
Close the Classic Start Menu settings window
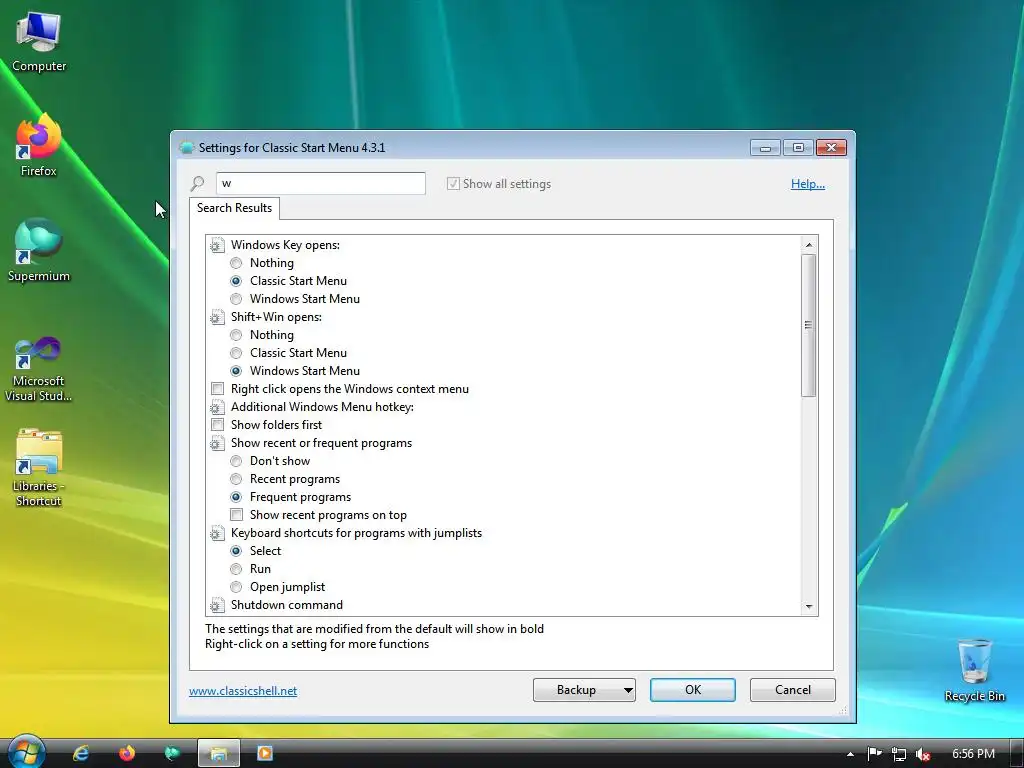831,148
